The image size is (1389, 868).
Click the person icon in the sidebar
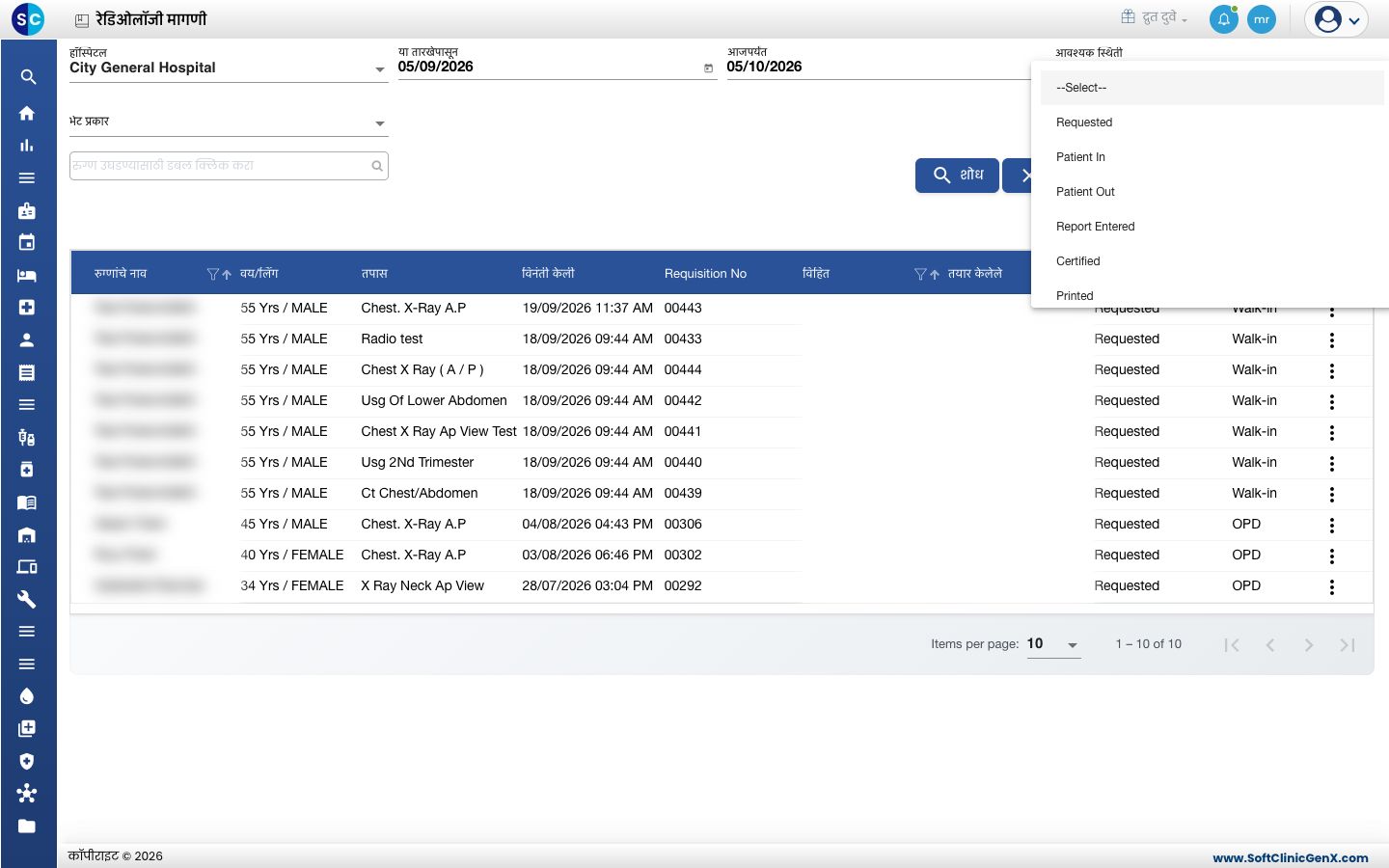[x=27, y=339]
